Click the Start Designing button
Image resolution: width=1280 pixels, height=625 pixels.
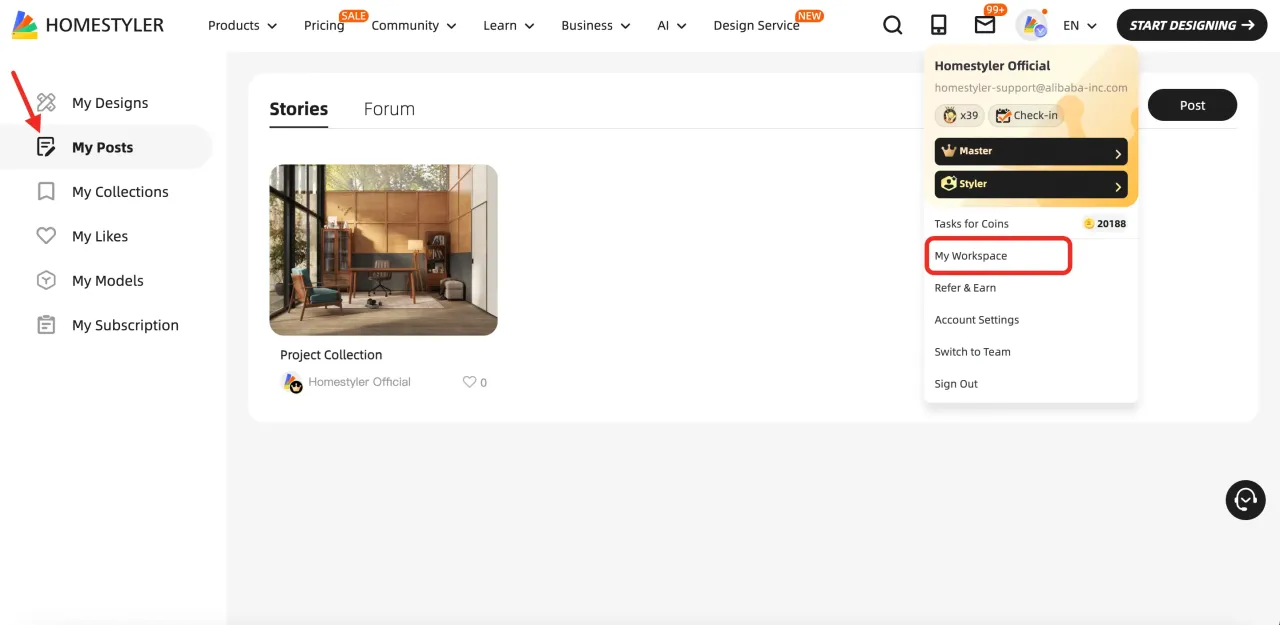coord(1191,25)
